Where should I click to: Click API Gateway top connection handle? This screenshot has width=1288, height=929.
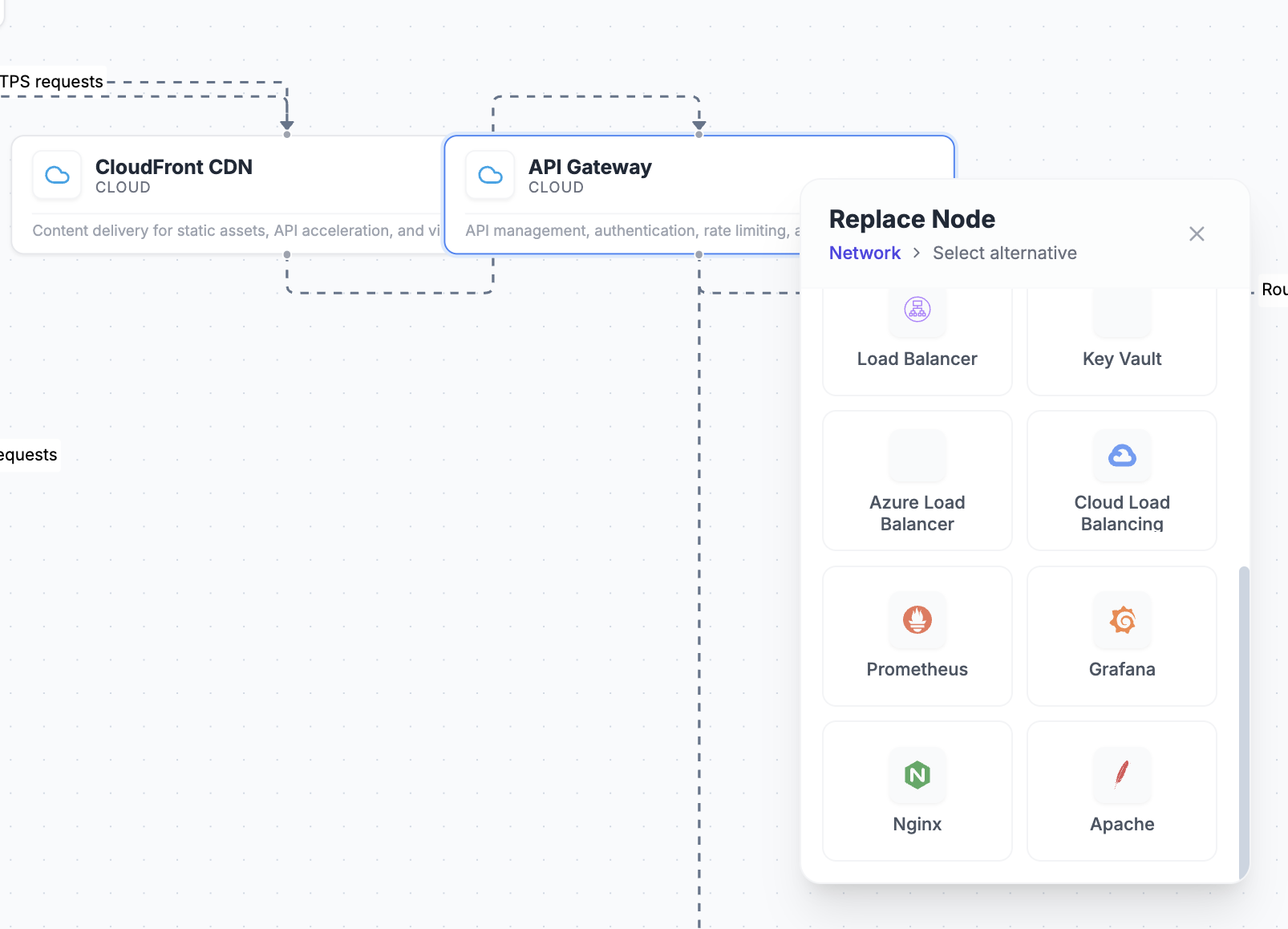pos(699,135)
